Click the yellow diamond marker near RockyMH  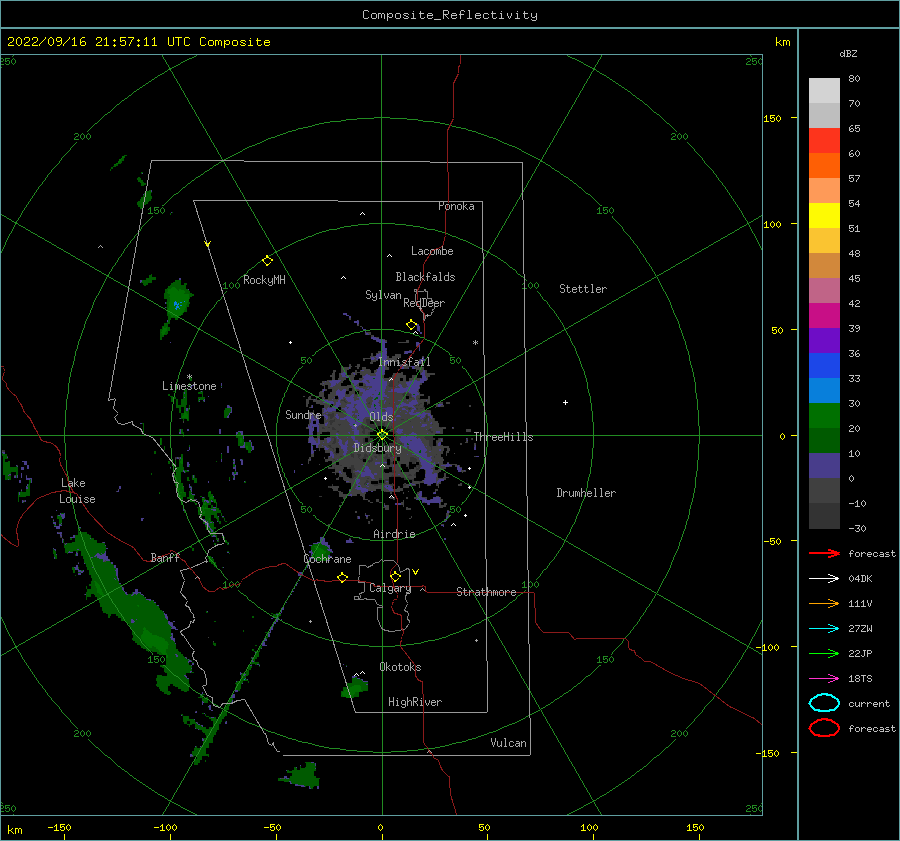(267, 261)
